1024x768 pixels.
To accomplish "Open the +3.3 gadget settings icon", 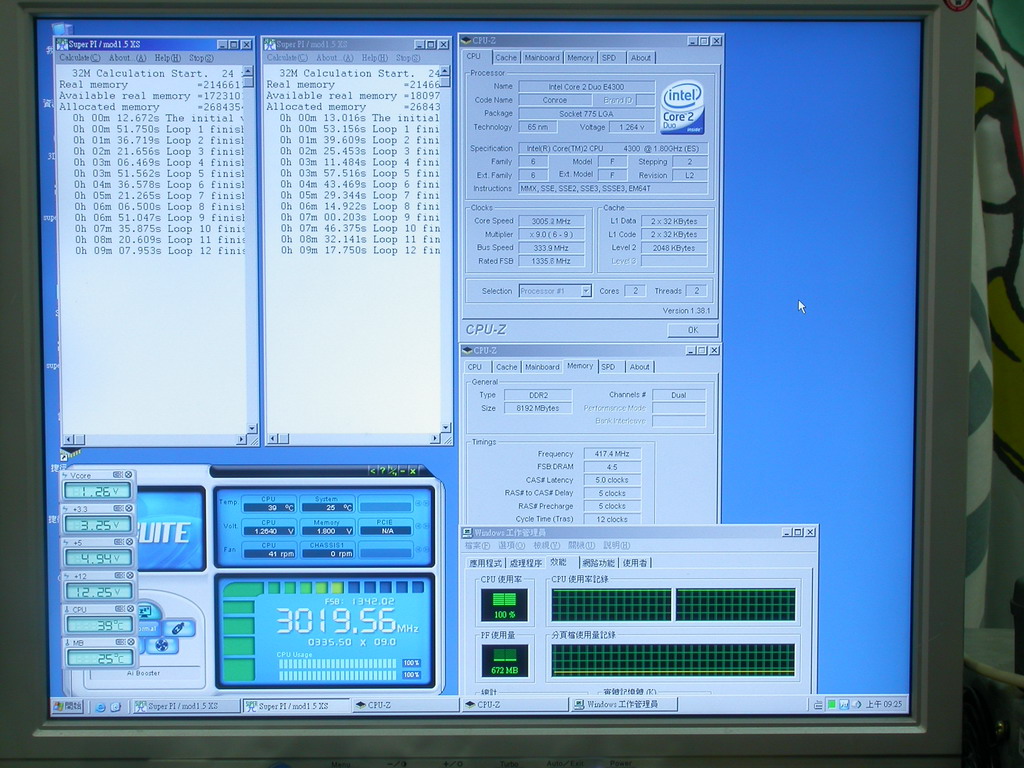I will (x=118, y=508).
